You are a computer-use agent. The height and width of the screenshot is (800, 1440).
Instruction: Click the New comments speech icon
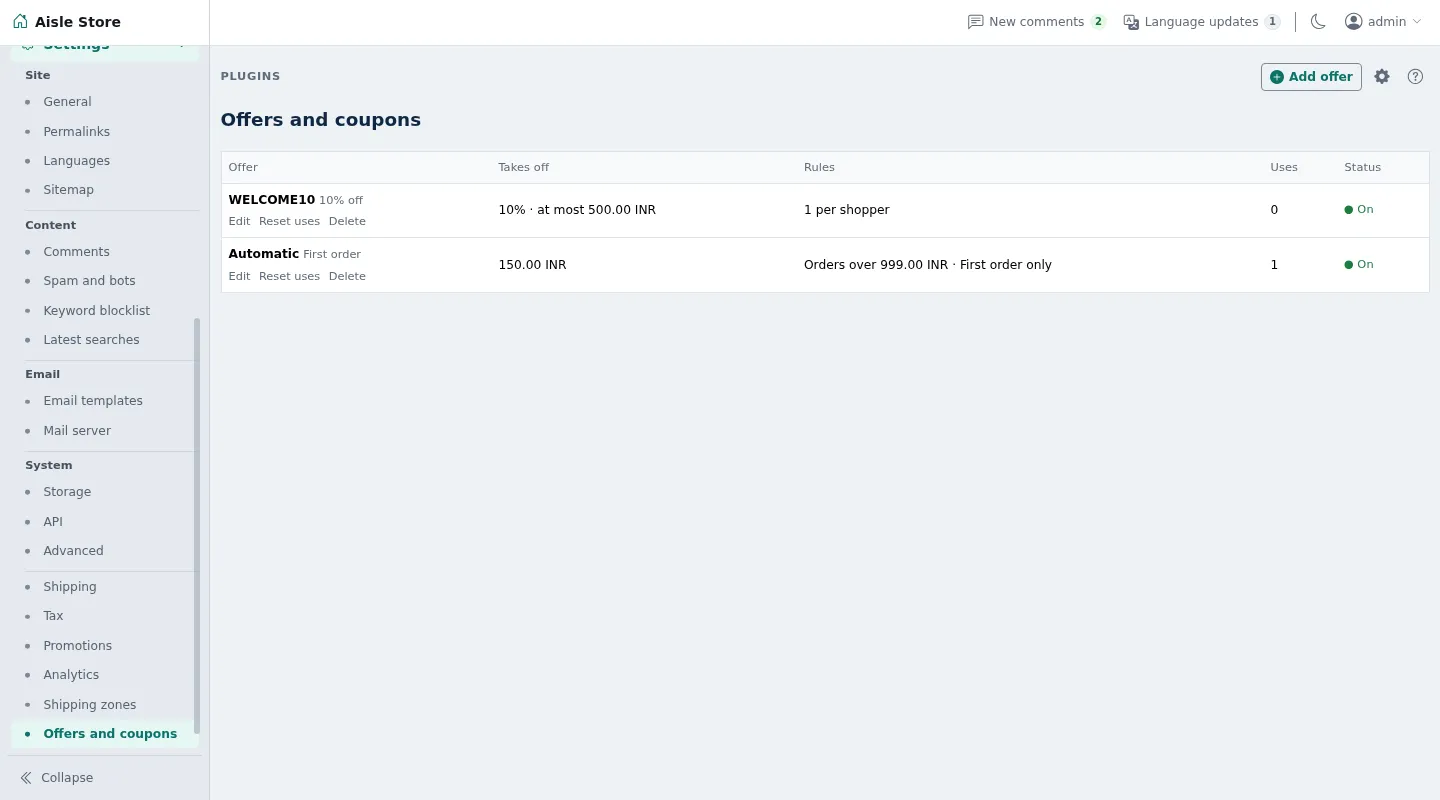pos(975,21)
